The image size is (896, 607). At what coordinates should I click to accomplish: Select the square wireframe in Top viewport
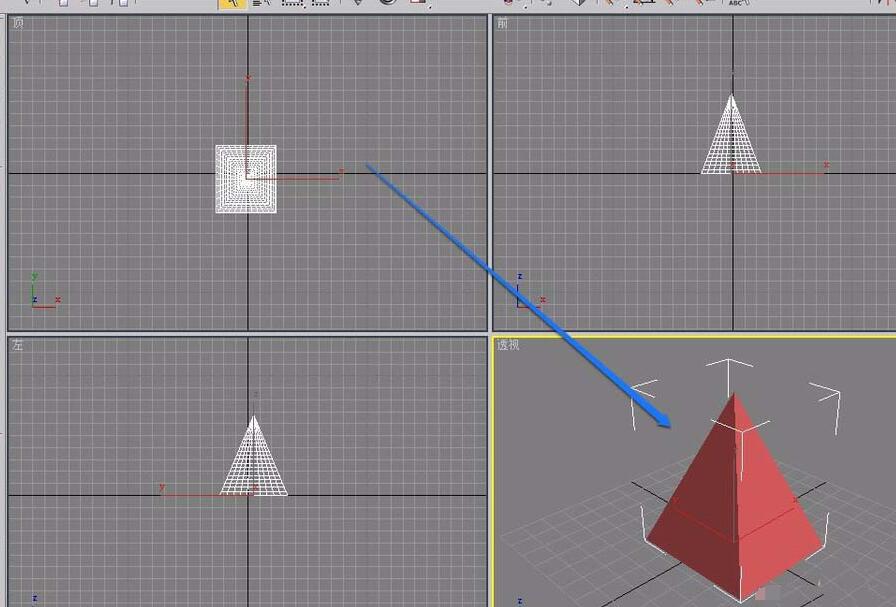tap(246, 179)
